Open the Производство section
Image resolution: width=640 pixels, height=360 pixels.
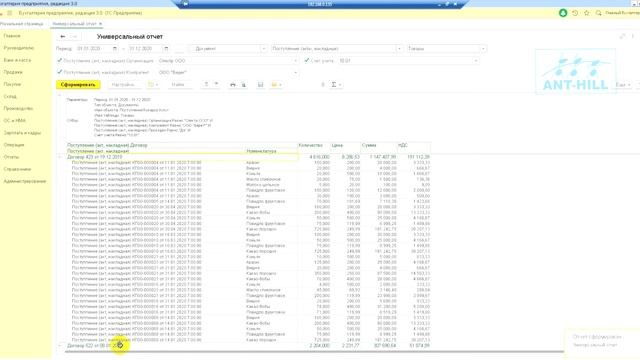pos(18,109)
